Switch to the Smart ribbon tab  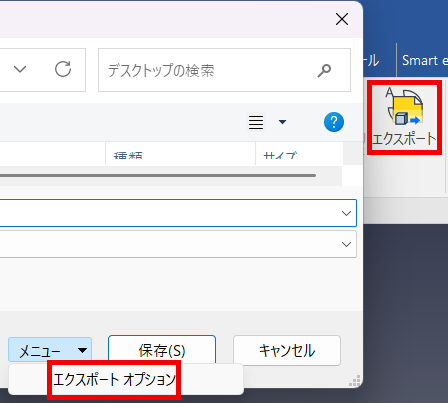click(x=425, y=61)
